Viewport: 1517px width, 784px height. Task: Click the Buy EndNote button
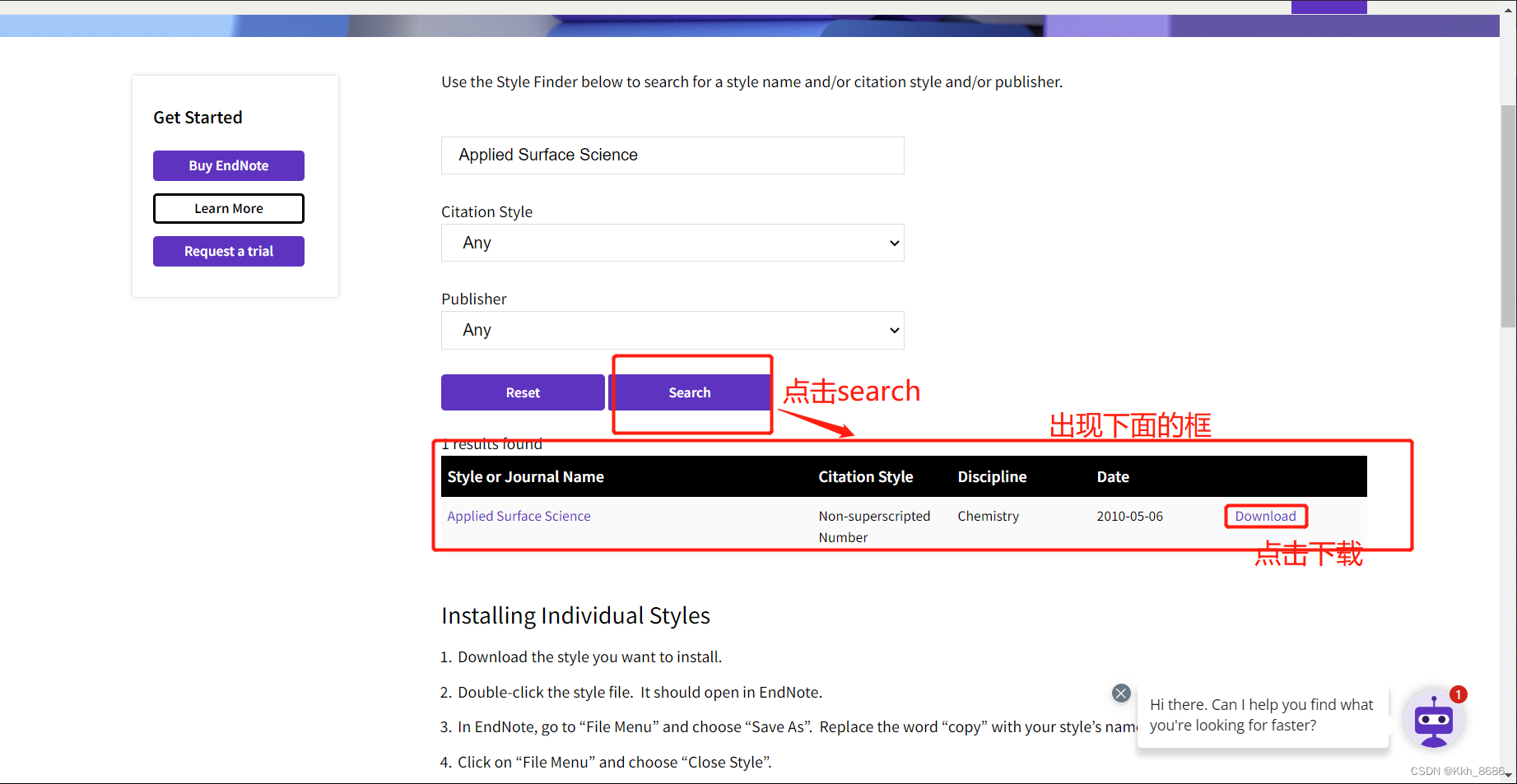click(x=229, y=165)
